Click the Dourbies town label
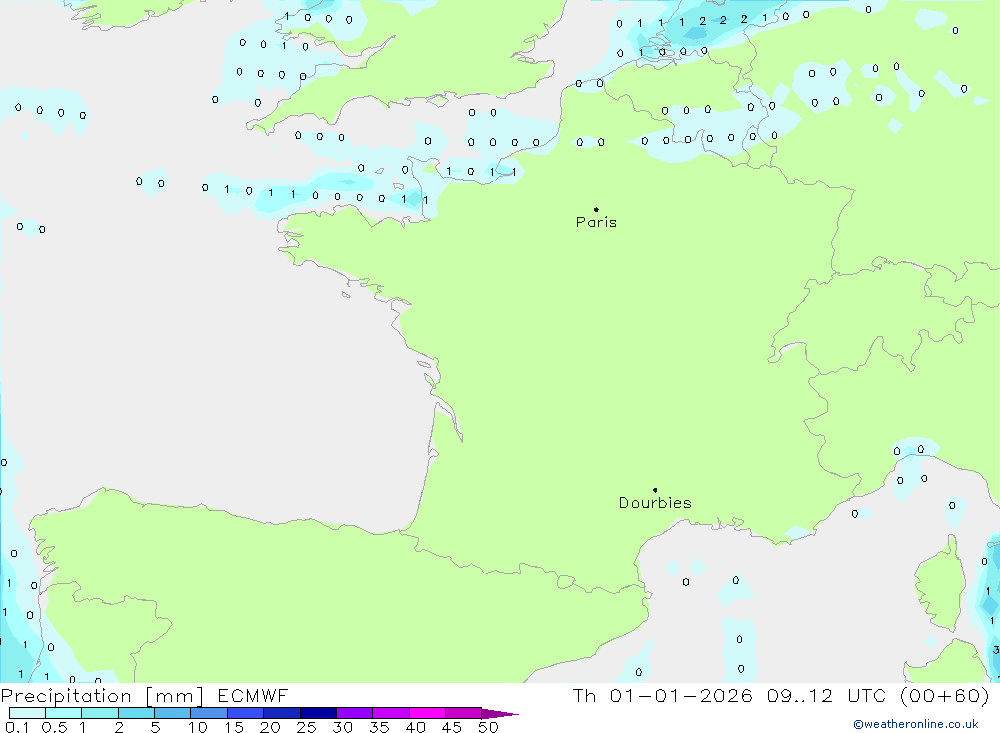The image size is (1000, 733). [655, 503]
